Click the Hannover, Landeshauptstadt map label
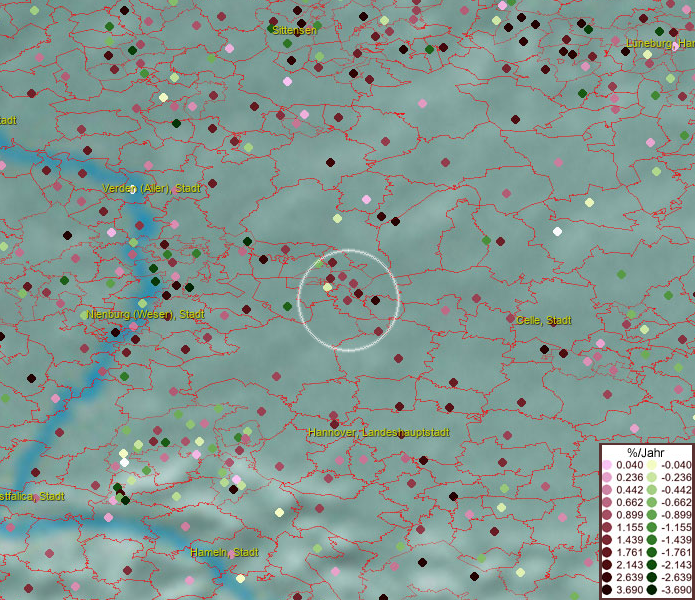The width and height of the screenshot is (695, 600). 379,432
